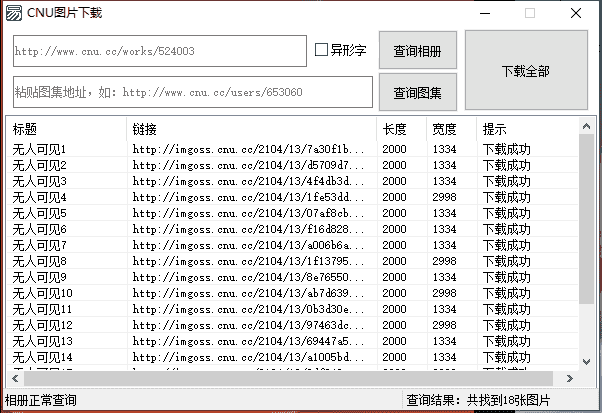Click the 链接 column header
This screenshot has width=602, height=413.
[x=250, y=129]
